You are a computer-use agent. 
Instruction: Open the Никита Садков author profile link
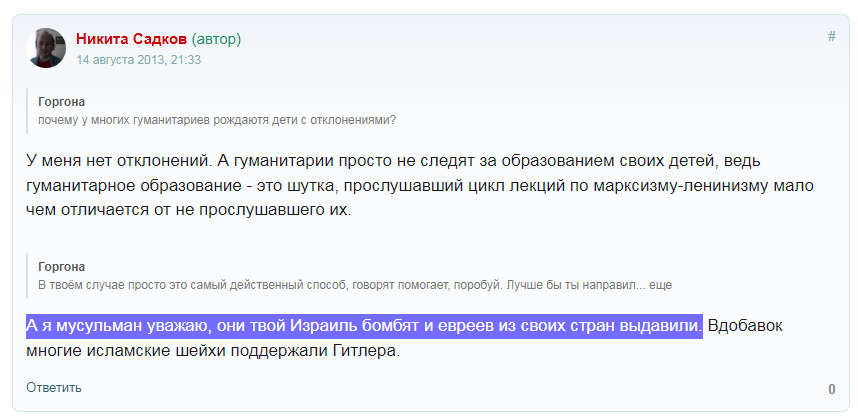coord(131,39)
